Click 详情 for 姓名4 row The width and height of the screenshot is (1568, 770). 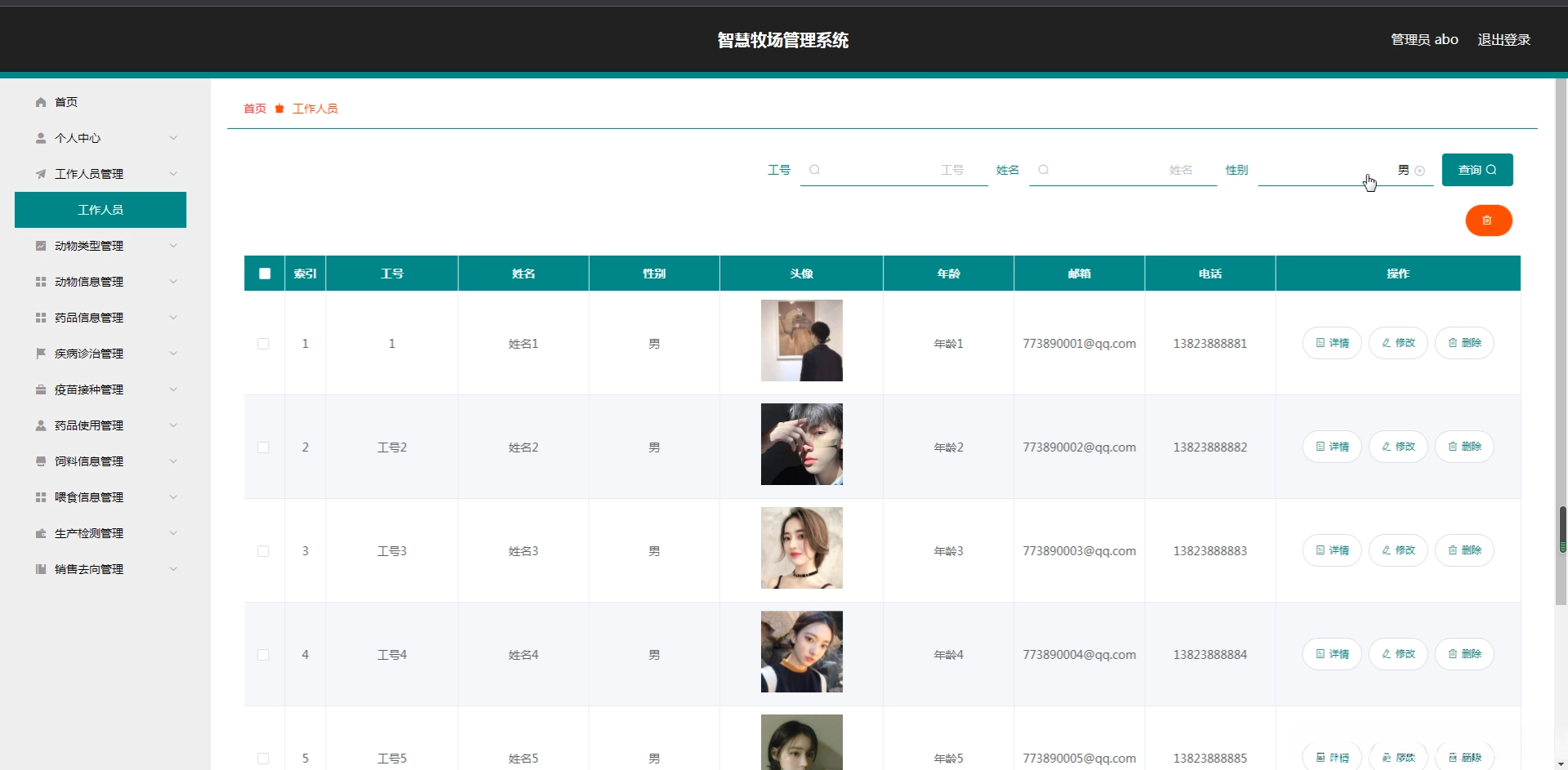pos(1332,654)
